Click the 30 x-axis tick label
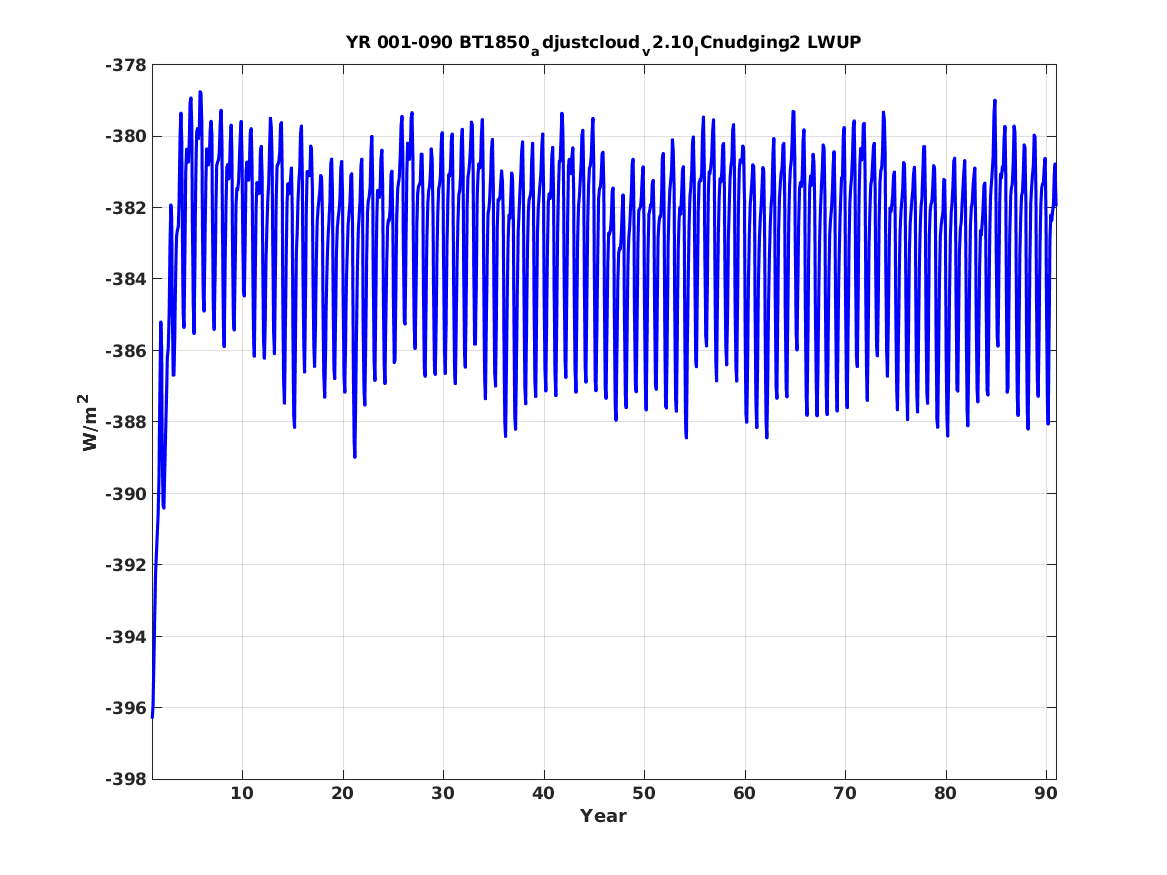 pos(443,794)
